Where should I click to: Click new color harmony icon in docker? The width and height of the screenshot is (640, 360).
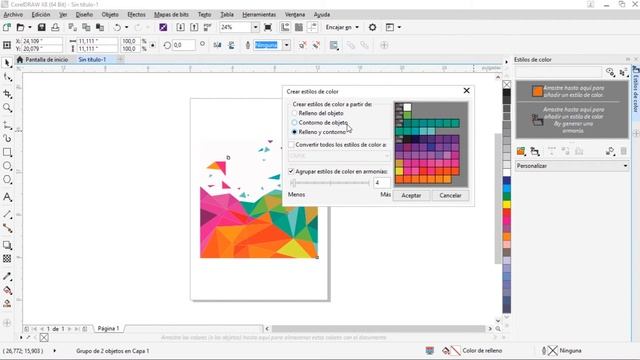535,151
